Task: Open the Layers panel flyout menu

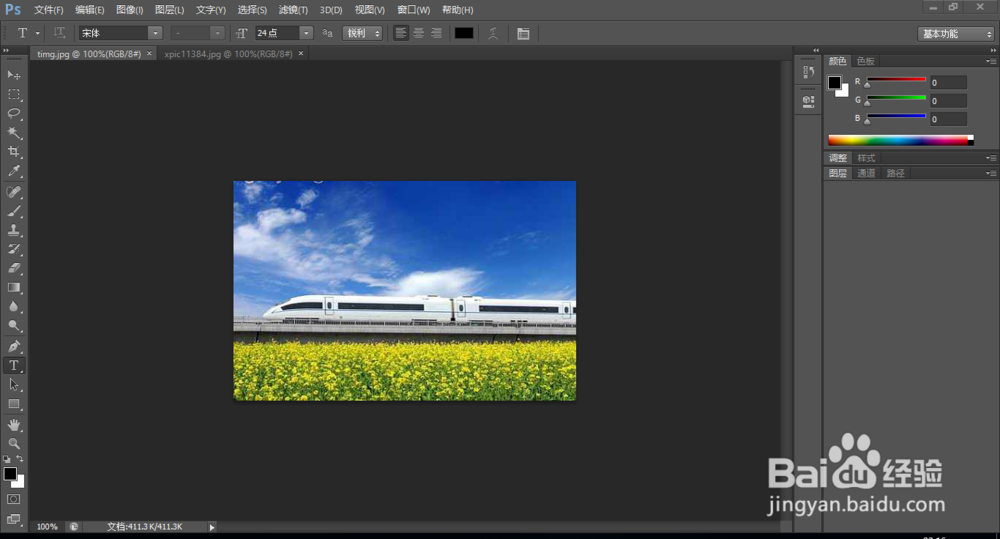Action: click(x=990, y=173)
